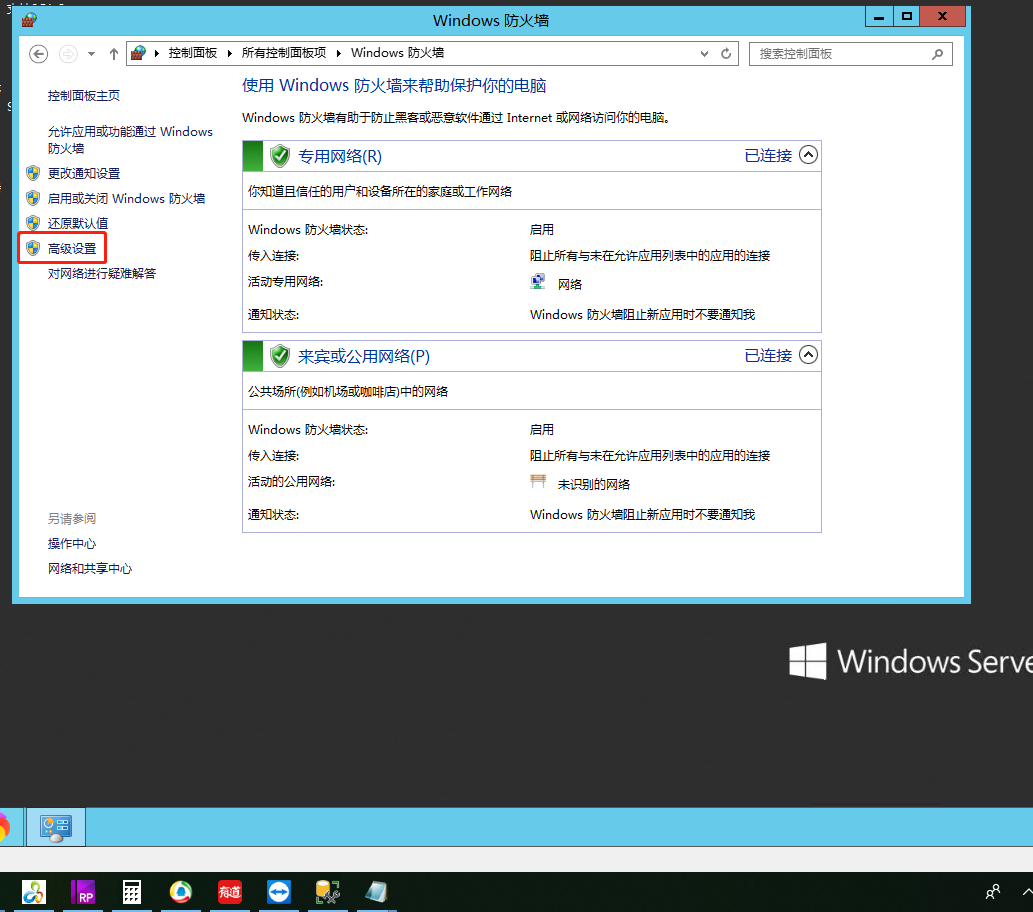The image size is (1033, 912).
Task: Click 使用 Windows 防火墙来帮助保护你的电脑 heading
Action: (394, 86)
